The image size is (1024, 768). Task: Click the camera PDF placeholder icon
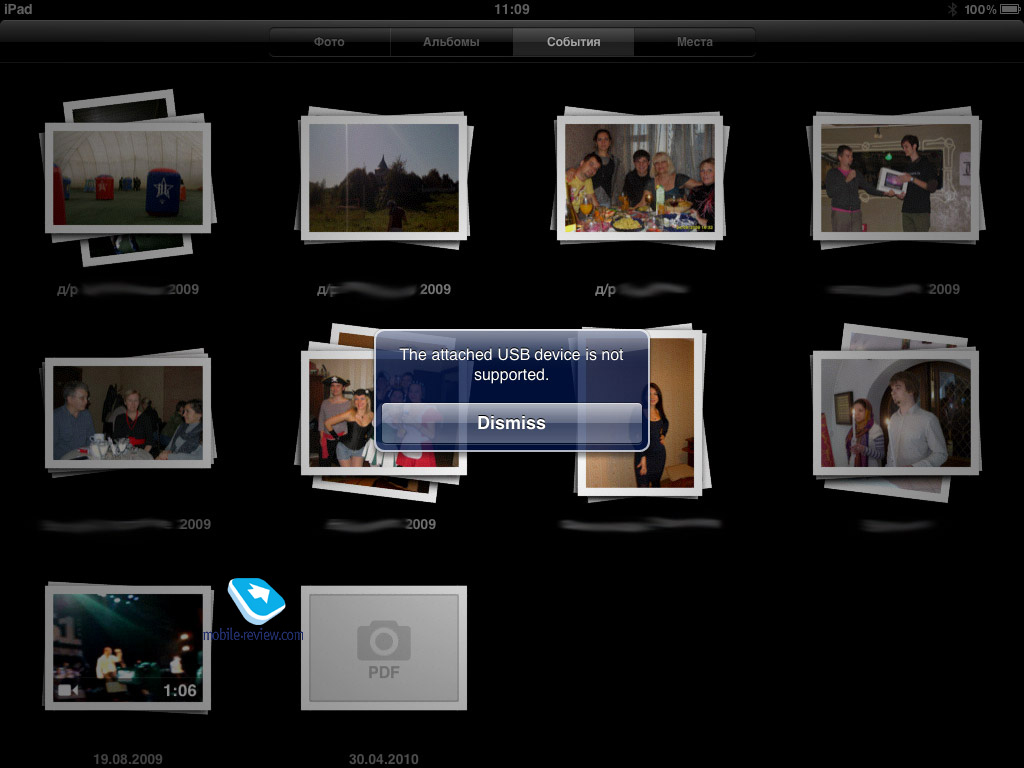coord(384,647)
